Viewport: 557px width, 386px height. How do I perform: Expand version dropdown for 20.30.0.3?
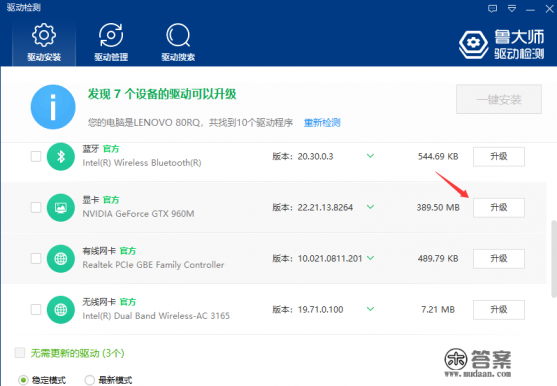pos(370,156)
